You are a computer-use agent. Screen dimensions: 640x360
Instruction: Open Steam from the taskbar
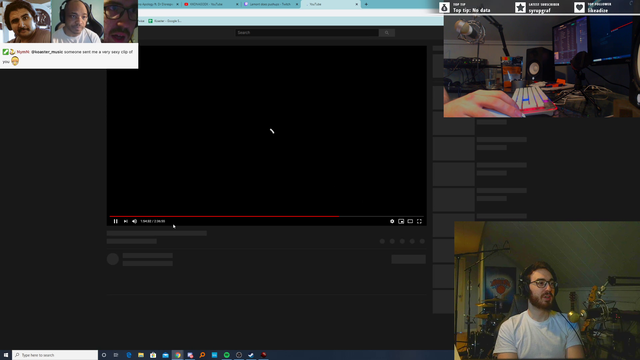(251, 355)
